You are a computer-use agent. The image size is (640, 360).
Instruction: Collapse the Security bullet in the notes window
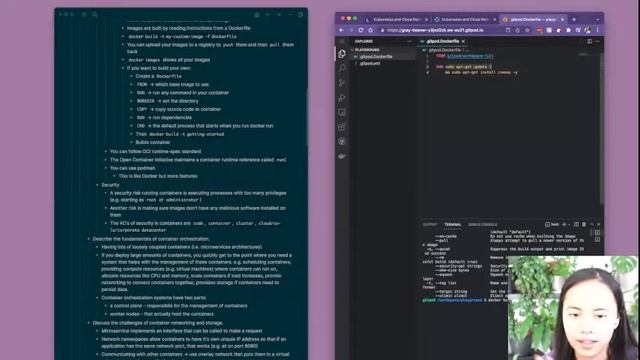click(x=97, y=185)
